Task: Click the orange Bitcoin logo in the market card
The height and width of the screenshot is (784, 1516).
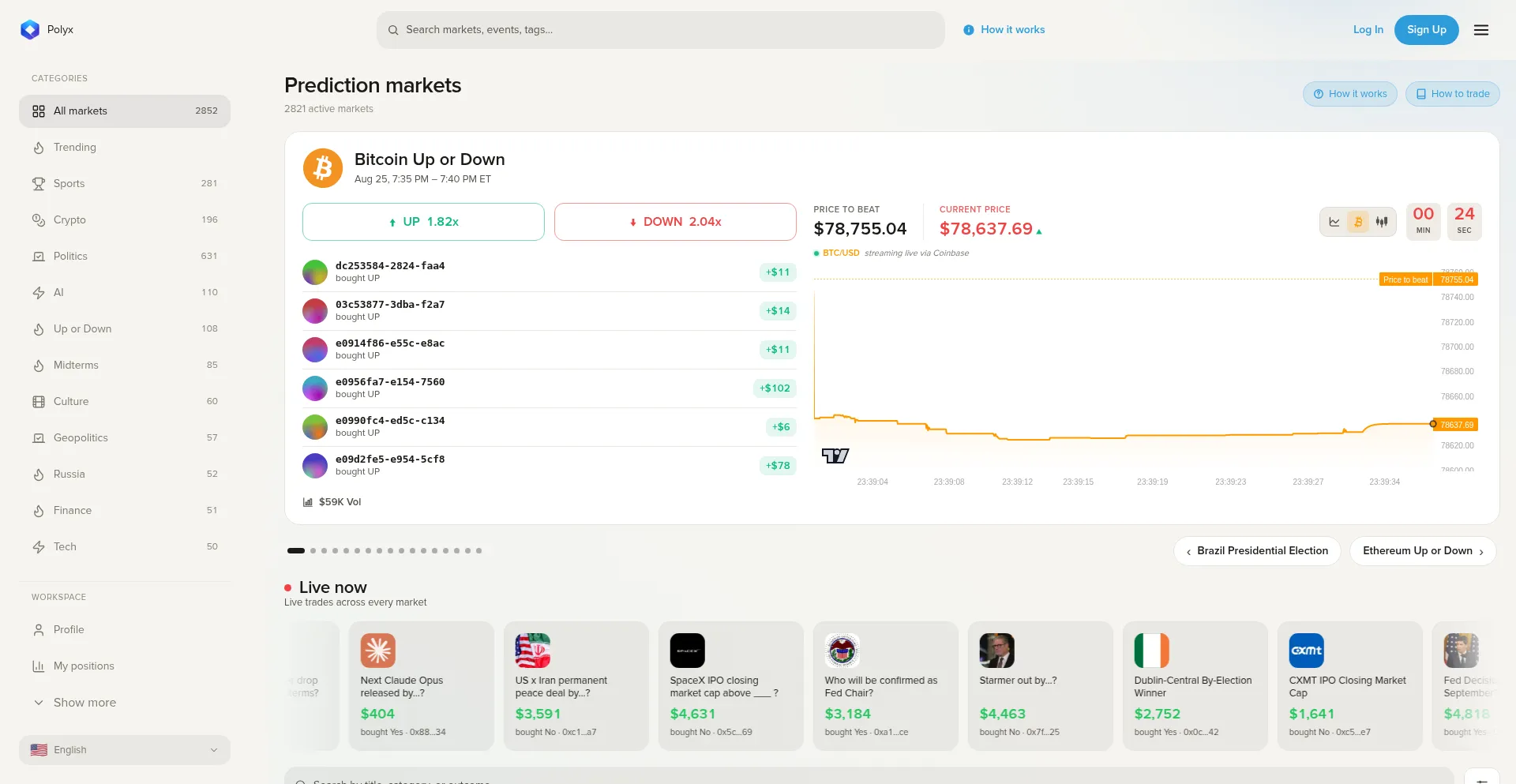Action: [x=323, y=168]
